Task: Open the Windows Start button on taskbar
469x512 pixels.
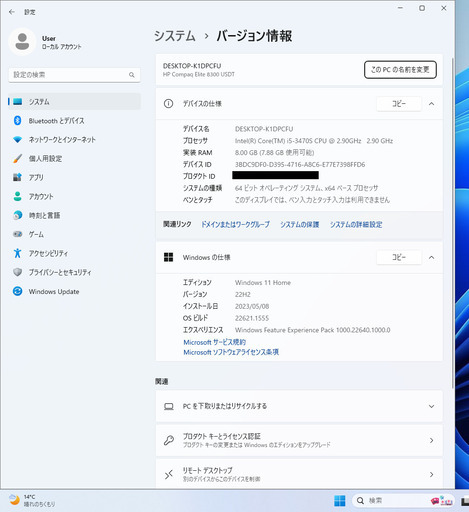Action: click(340, 500)
